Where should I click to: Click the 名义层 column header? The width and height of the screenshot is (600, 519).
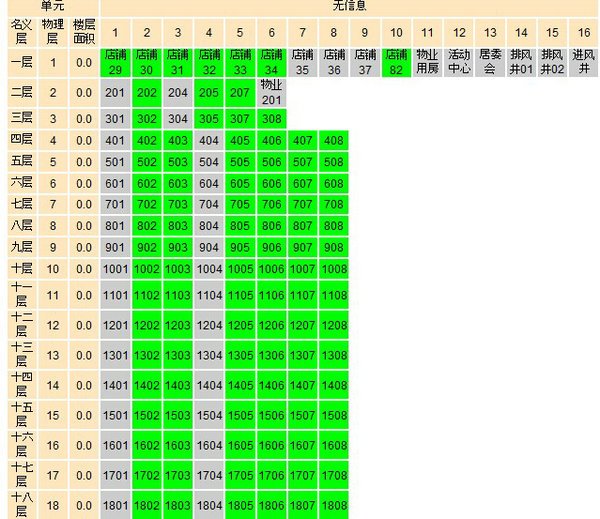click(22, 33)
